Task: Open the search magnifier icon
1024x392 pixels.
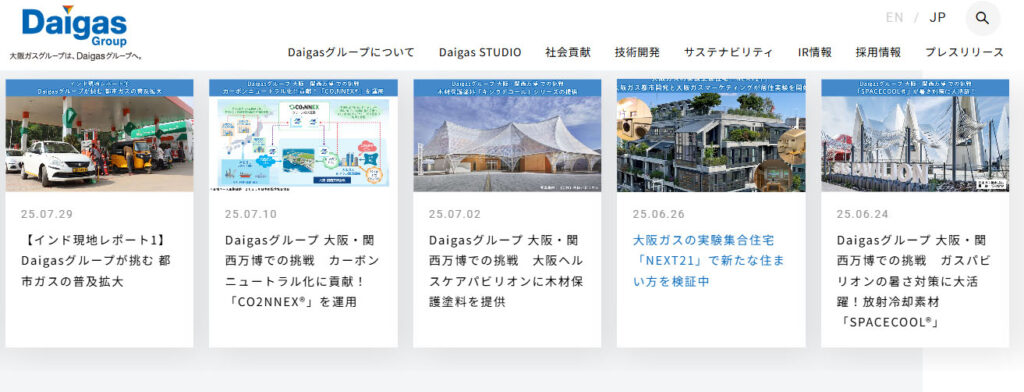Action: [x=982, y=18]
